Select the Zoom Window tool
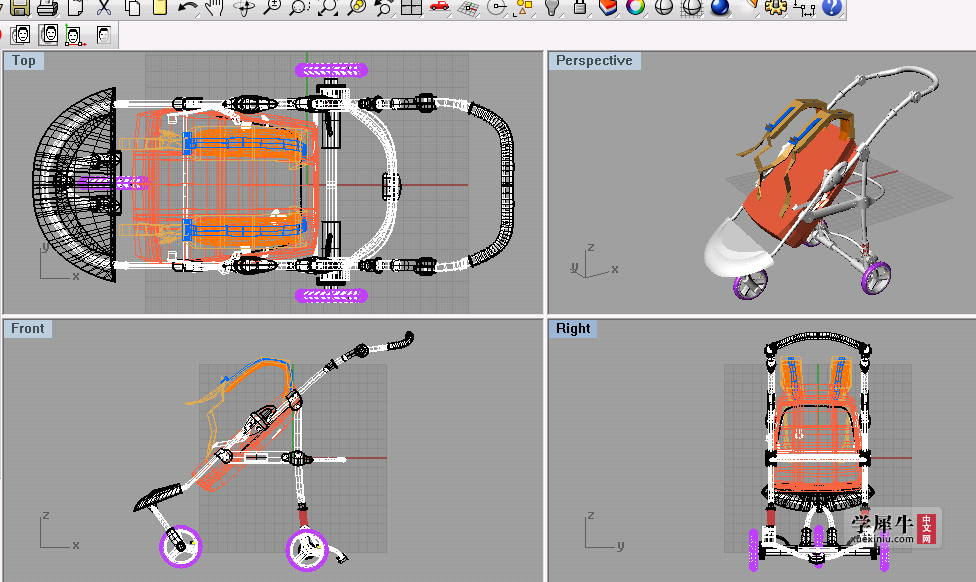Image resolution: width=976 pixels, height=582 pixels. 299,7
